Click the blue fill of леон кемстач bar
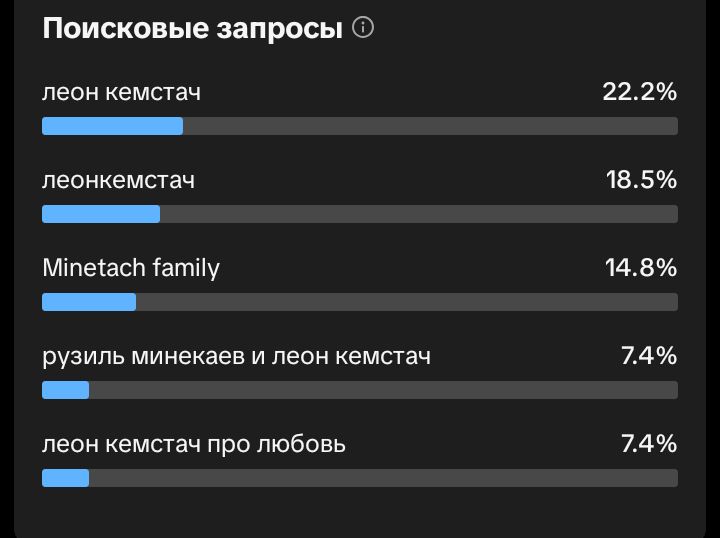This screenshot has height=538, width=720. coord(112,126)
